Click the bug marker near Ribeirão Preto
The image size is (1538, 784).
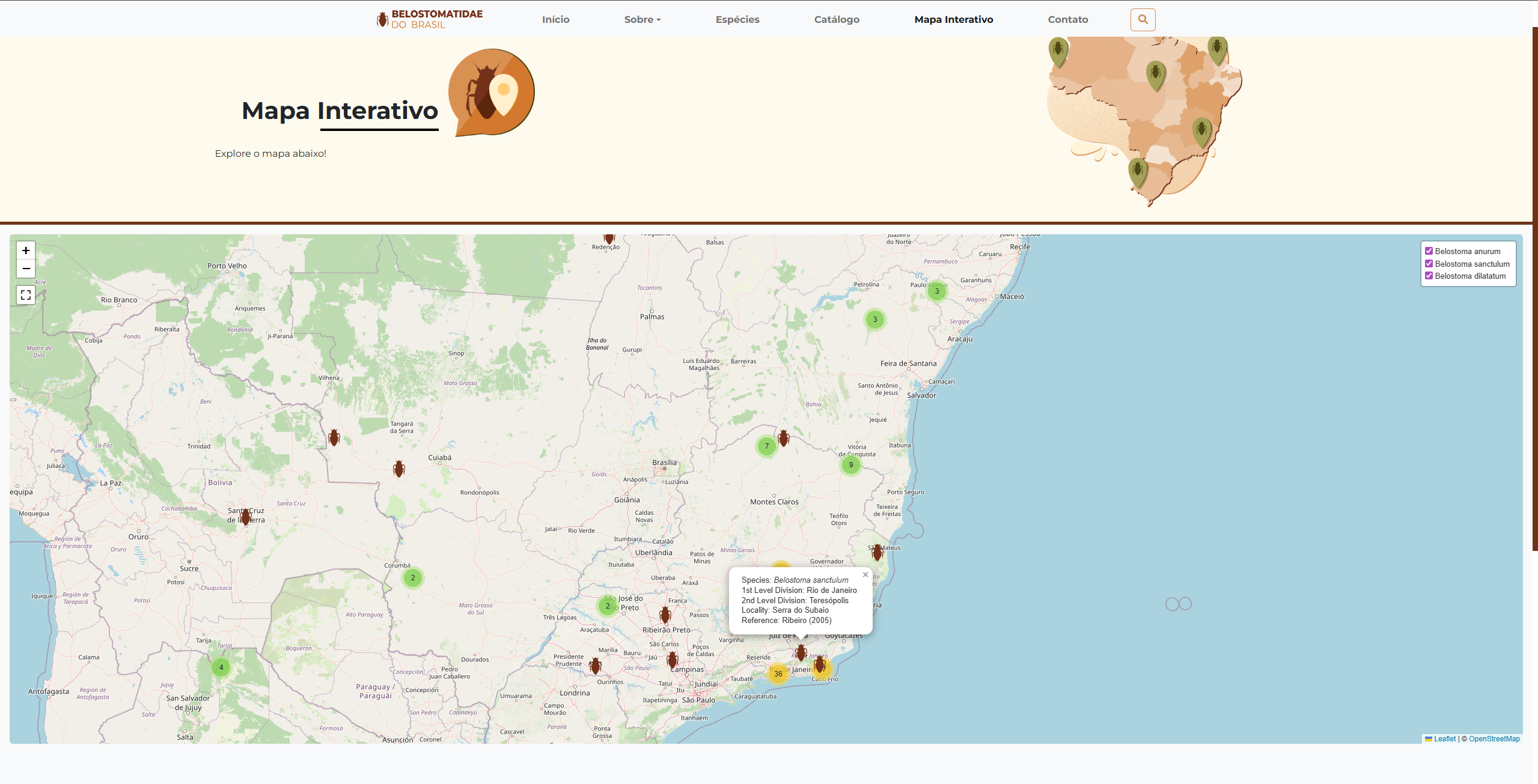pyautogui.click(x=665, y=615)
